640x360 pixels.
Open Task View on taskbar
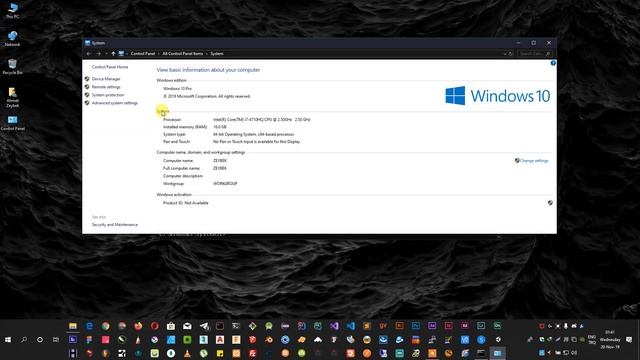click(56, 340)
